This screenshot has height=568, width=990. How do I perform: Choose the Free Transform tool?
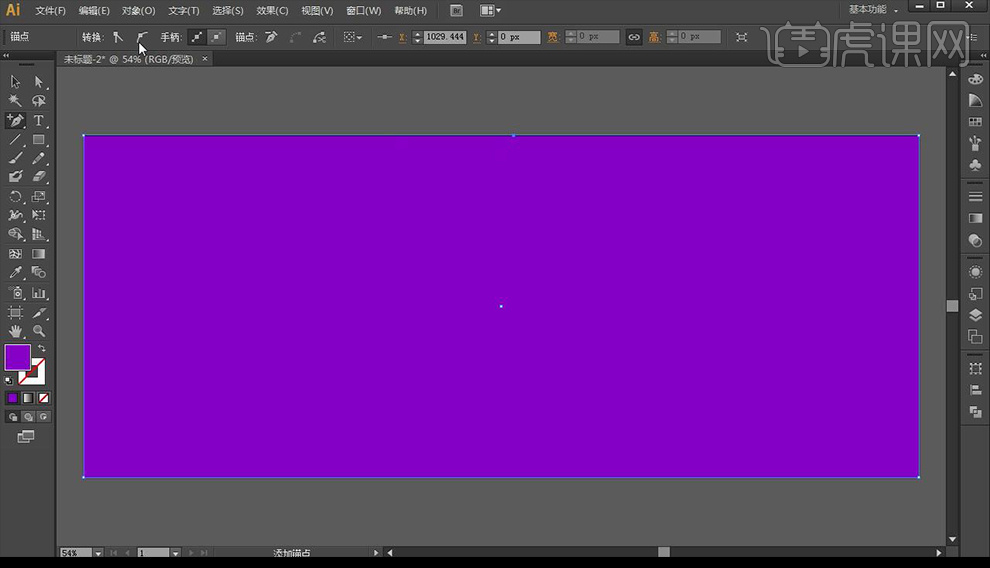tap(39, 215)
